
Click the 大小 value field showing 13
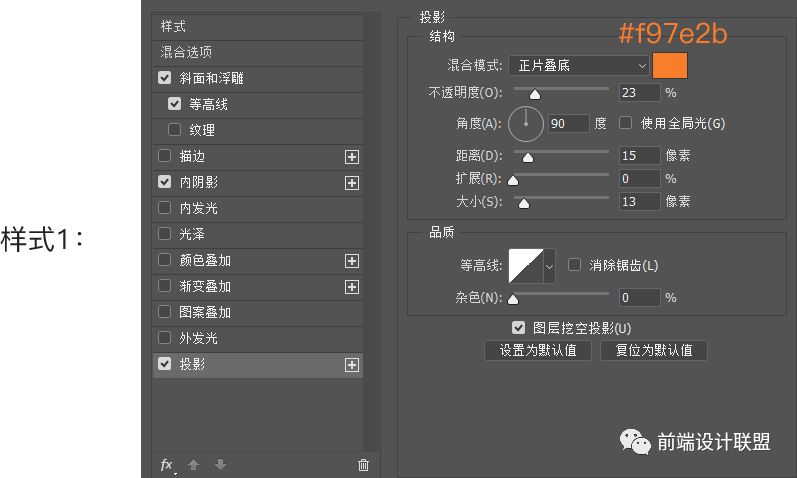(639, 201)
